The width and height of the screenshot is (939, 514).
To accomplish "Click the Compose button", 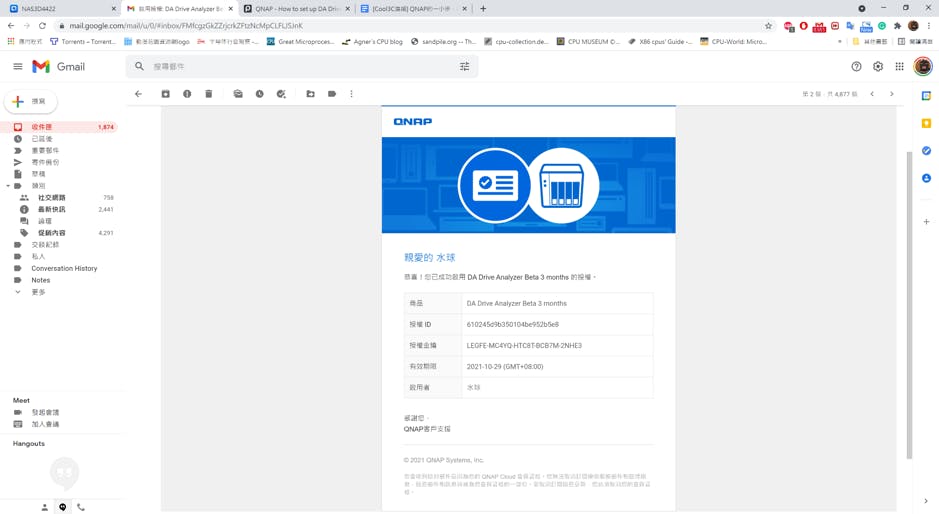I will click(x=30, y=101).
